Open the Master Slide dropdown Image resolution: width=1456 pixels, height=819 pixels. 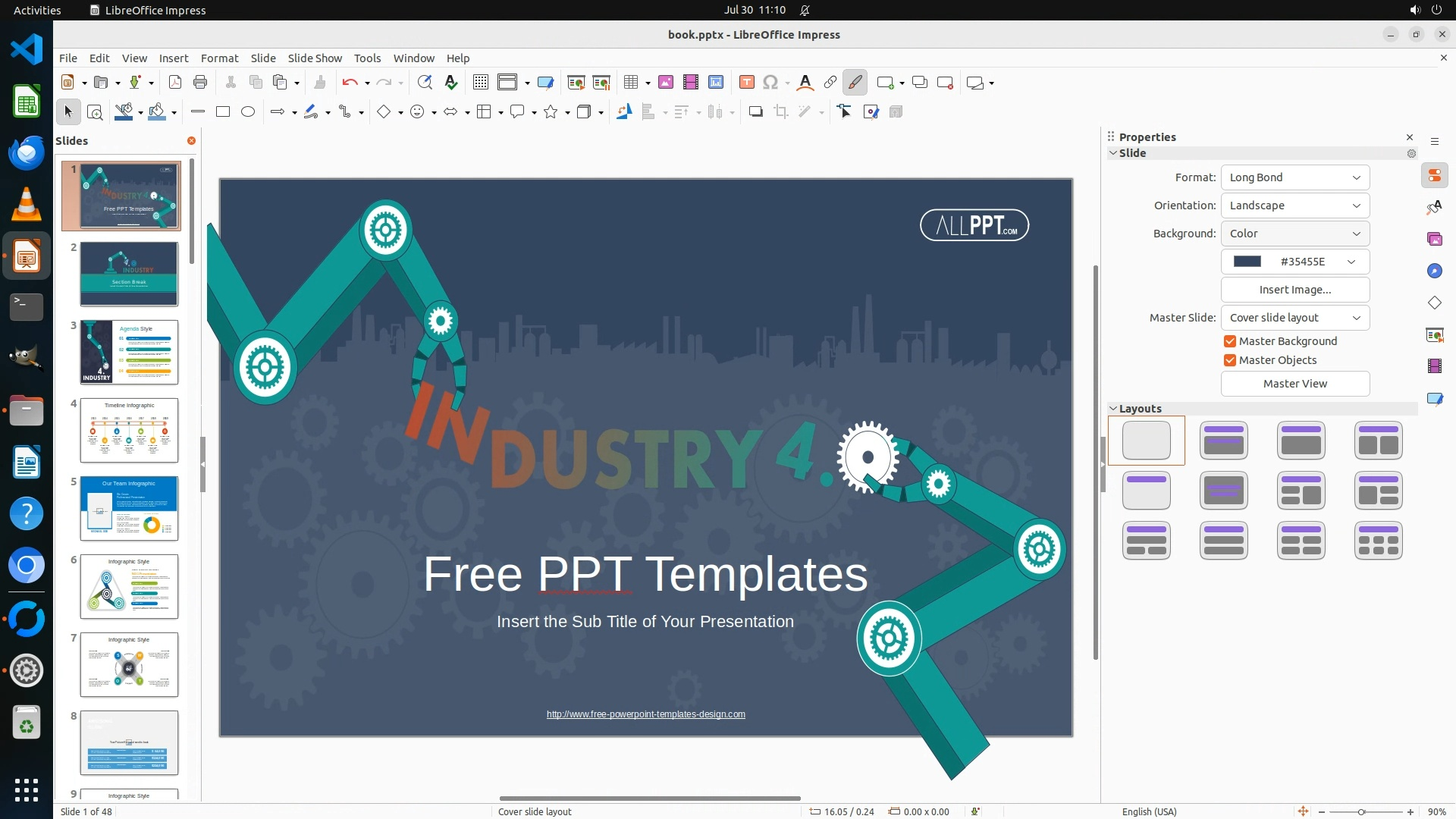1294,318
